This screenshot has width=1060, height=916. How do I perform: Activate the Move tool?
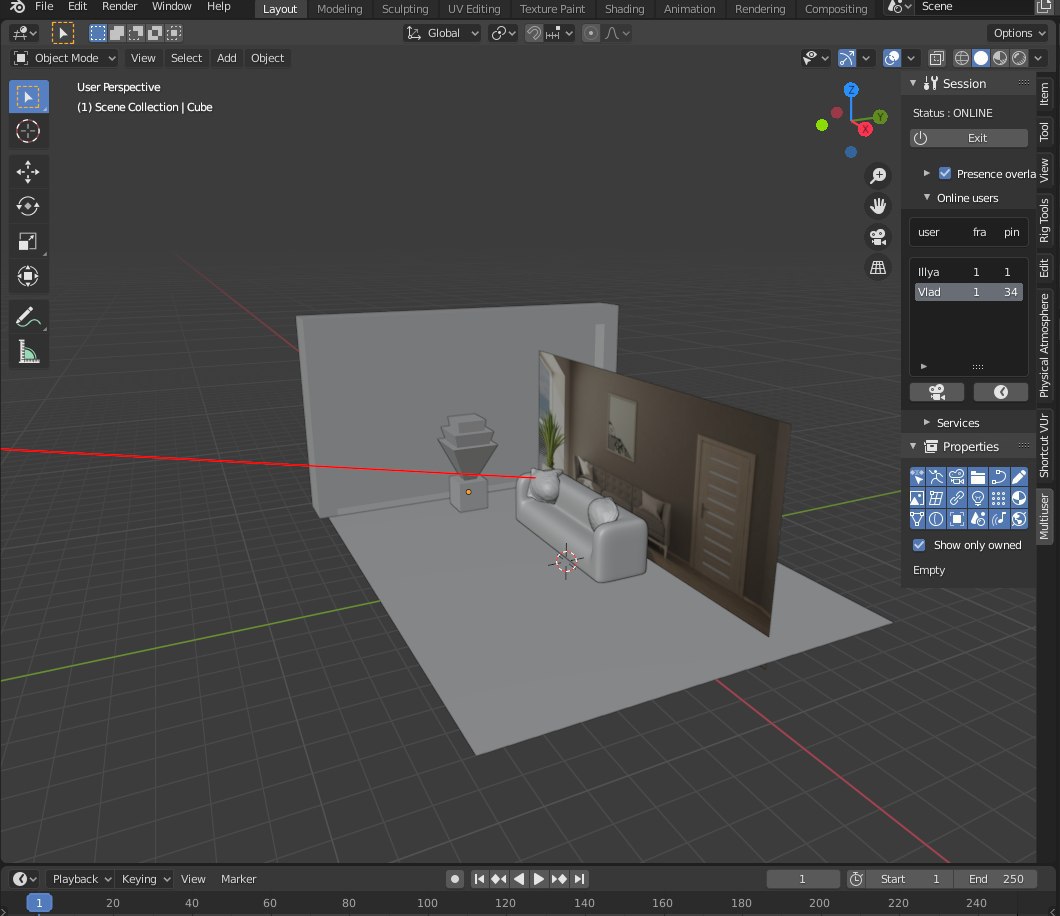point(28,172)
